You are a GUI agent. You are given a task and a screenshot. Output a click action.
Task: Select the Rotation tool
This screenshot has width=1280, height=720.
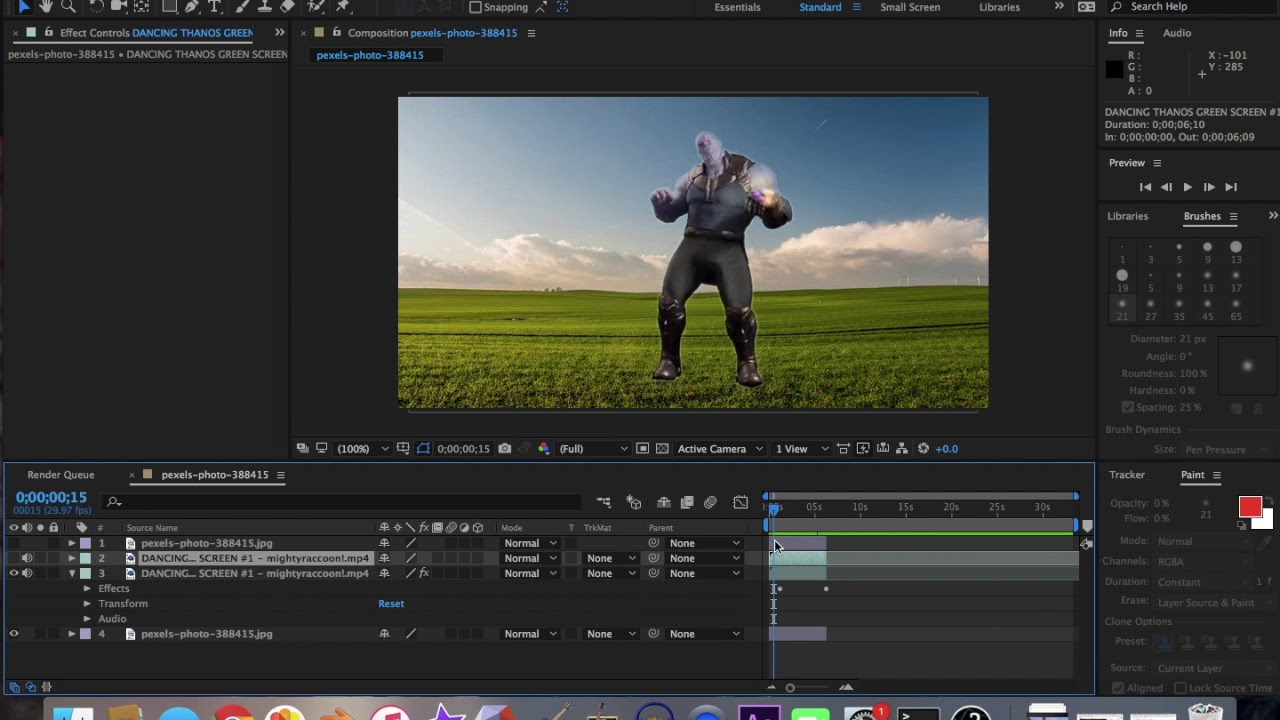[x=97, y=6]
